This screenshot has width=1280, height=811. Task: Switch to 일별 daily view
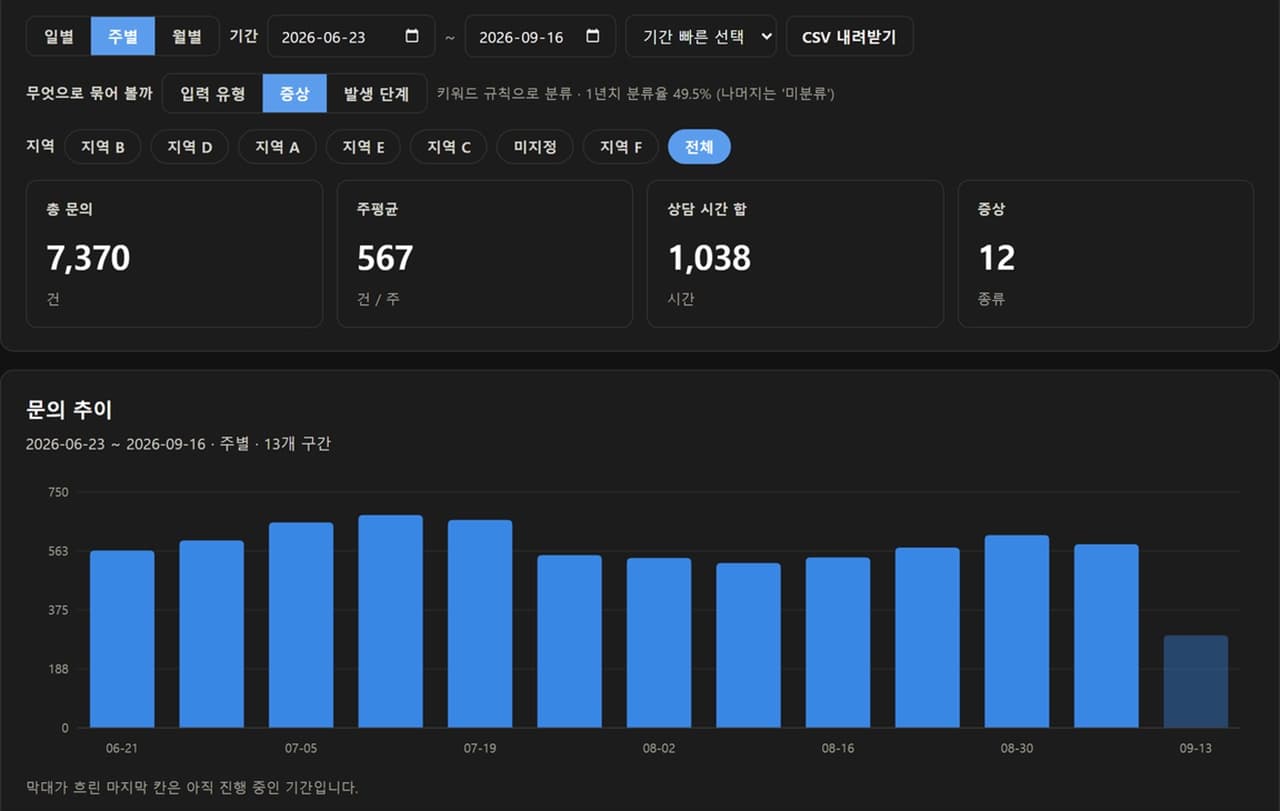coord(59,37)
